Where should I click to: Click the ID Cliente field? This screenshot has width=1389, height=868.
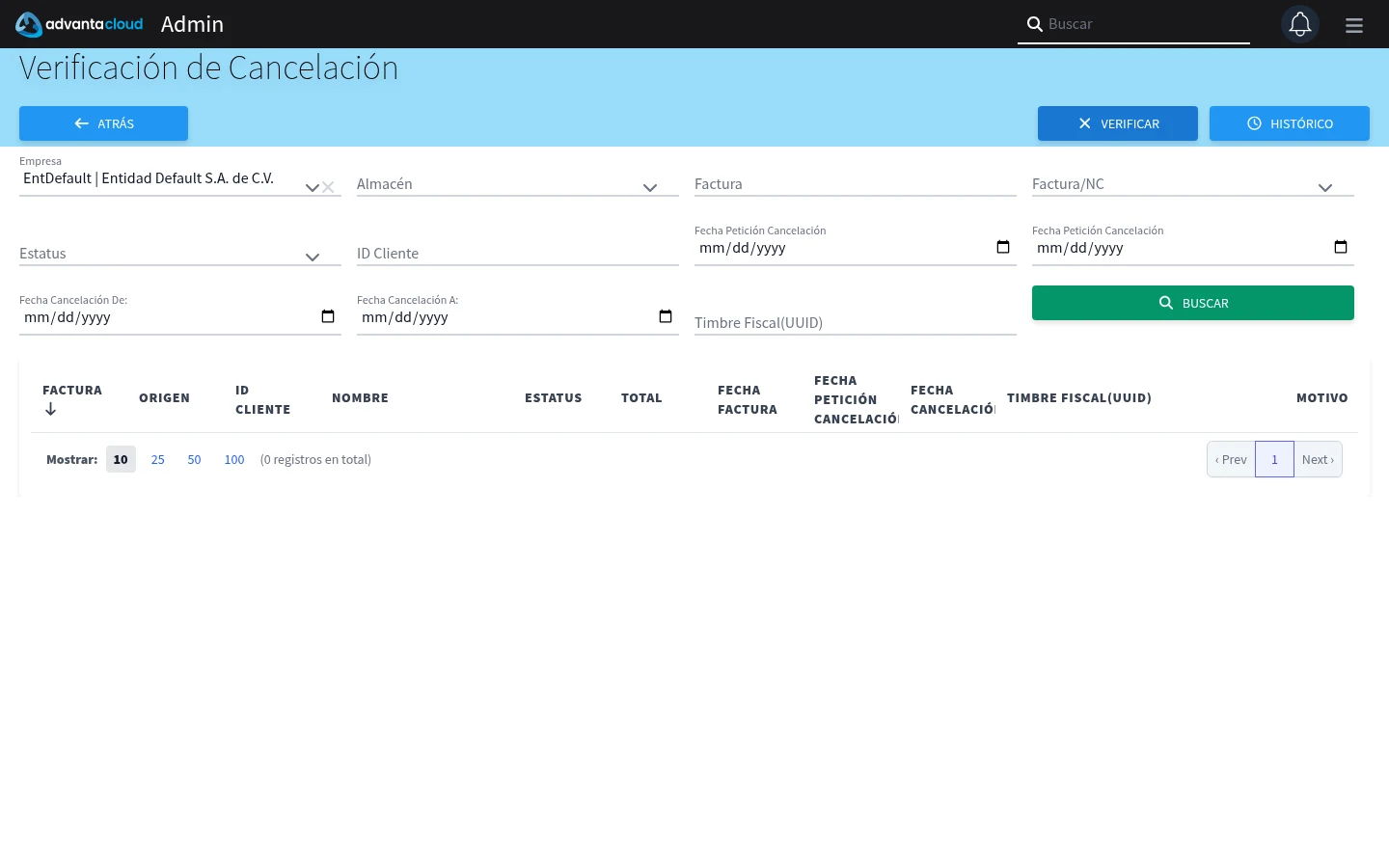tap(518, 253)
